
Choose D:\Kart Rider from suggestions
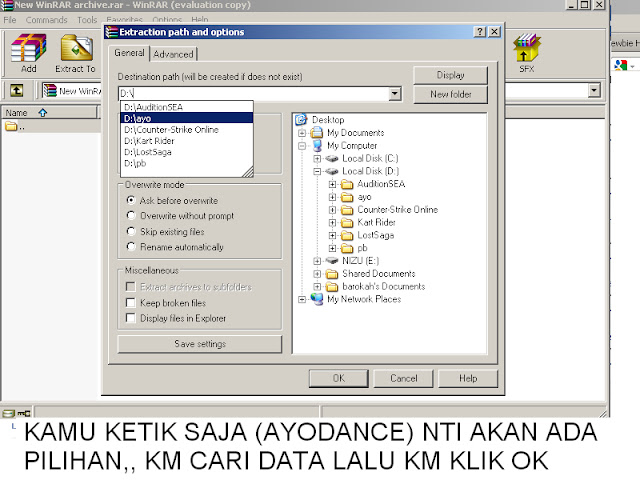187,141
